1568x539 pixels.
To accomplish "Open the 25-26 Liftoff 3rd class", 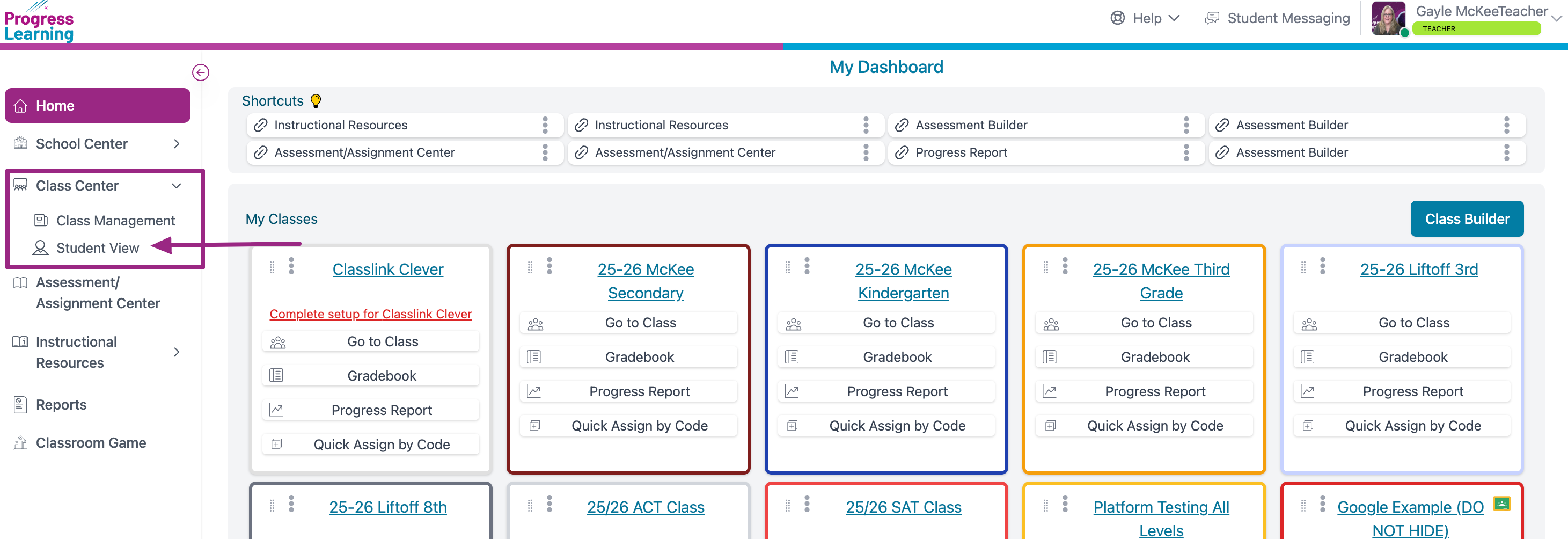I will click(1419, 269).
